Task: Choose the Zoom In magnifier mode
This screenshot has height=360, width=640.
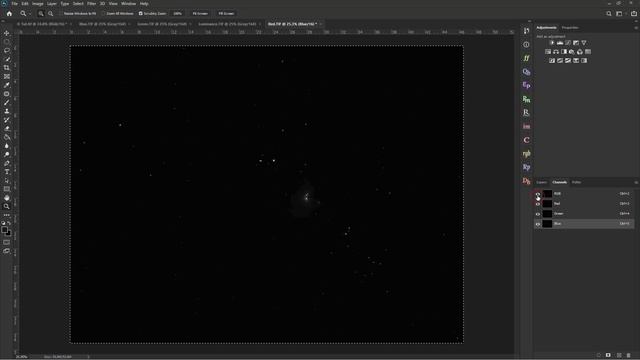Action: pos(41,13)
